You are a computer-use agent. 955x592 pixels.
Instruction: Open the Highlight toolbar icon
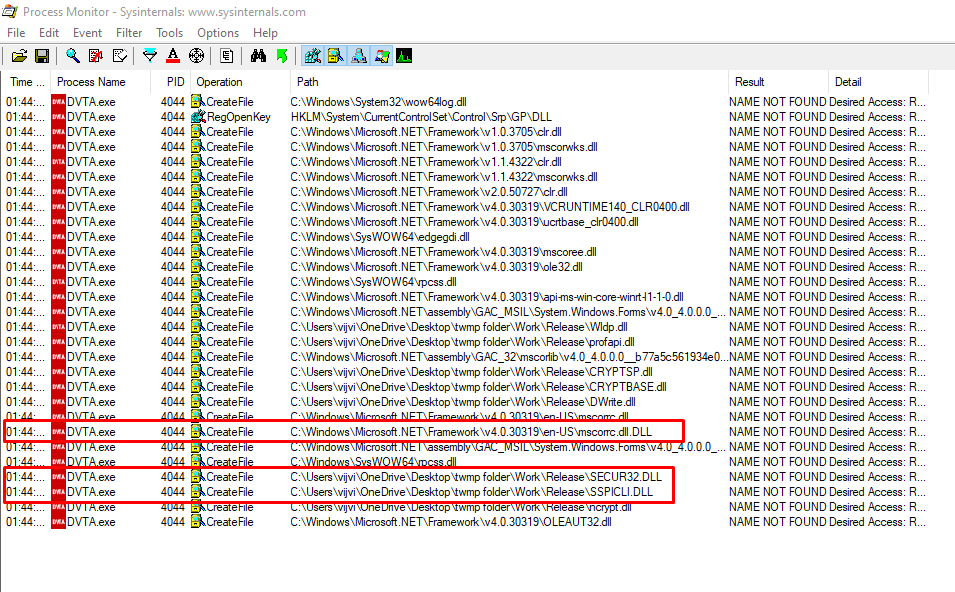(x=173, y=57)
